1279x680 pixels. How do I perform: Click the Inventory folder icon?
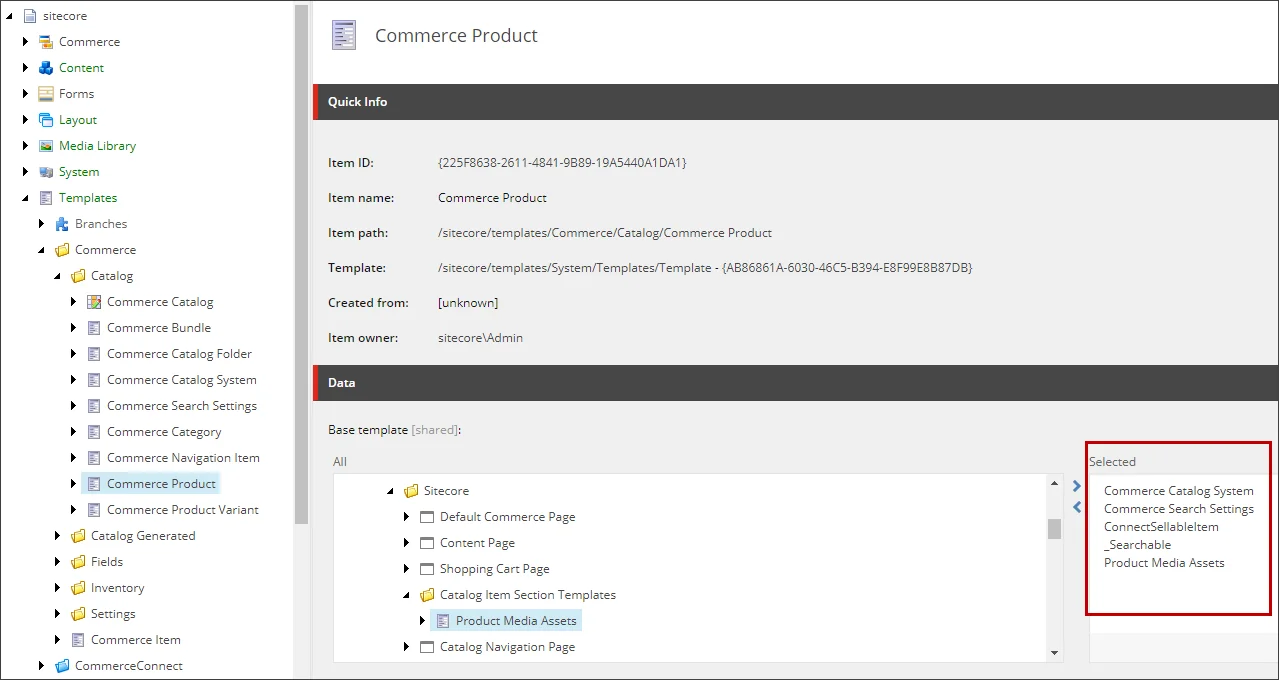78,588
